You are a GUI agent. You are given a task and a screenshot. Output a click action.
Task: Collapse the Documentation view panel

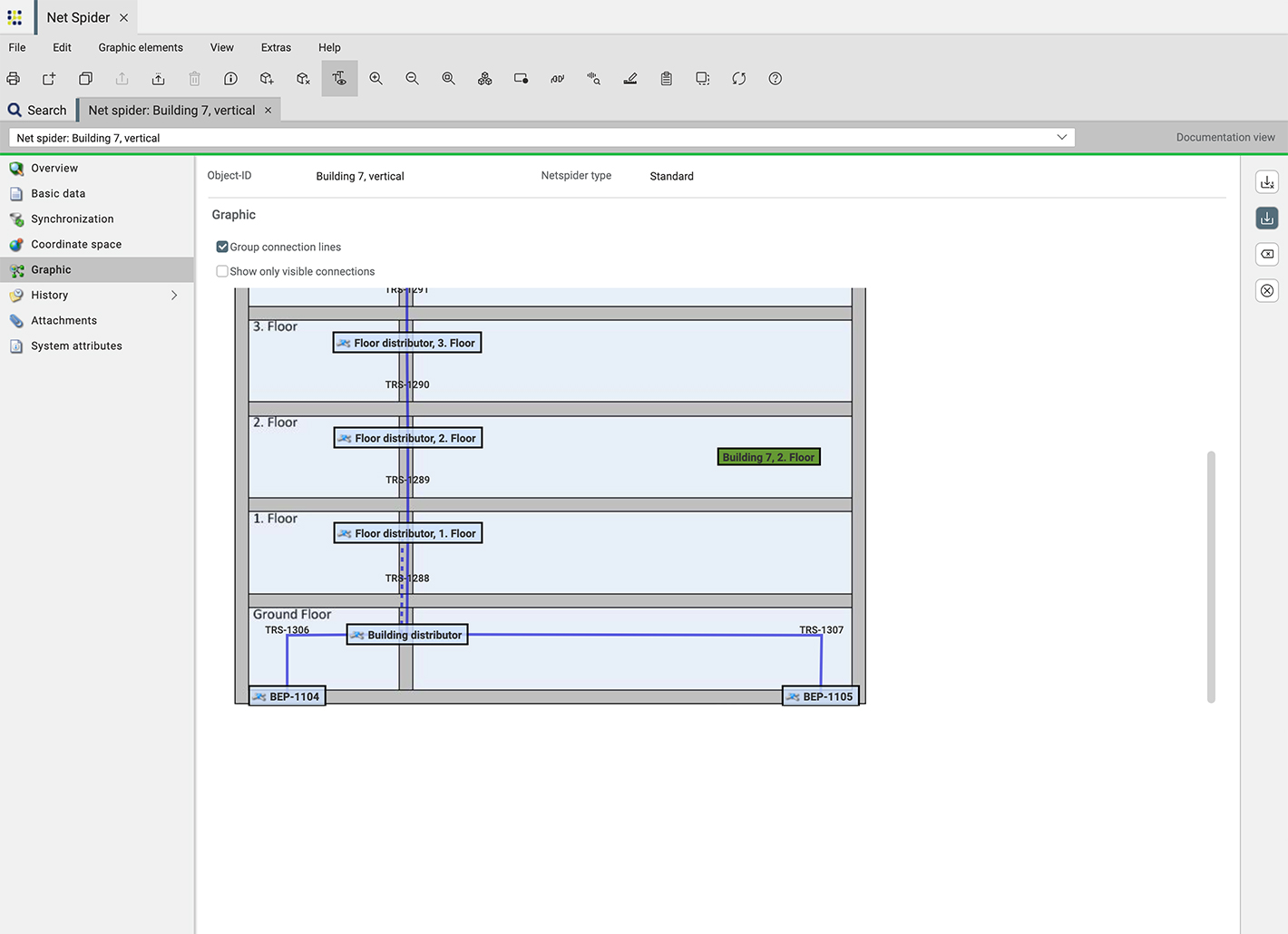point(1225,137)
